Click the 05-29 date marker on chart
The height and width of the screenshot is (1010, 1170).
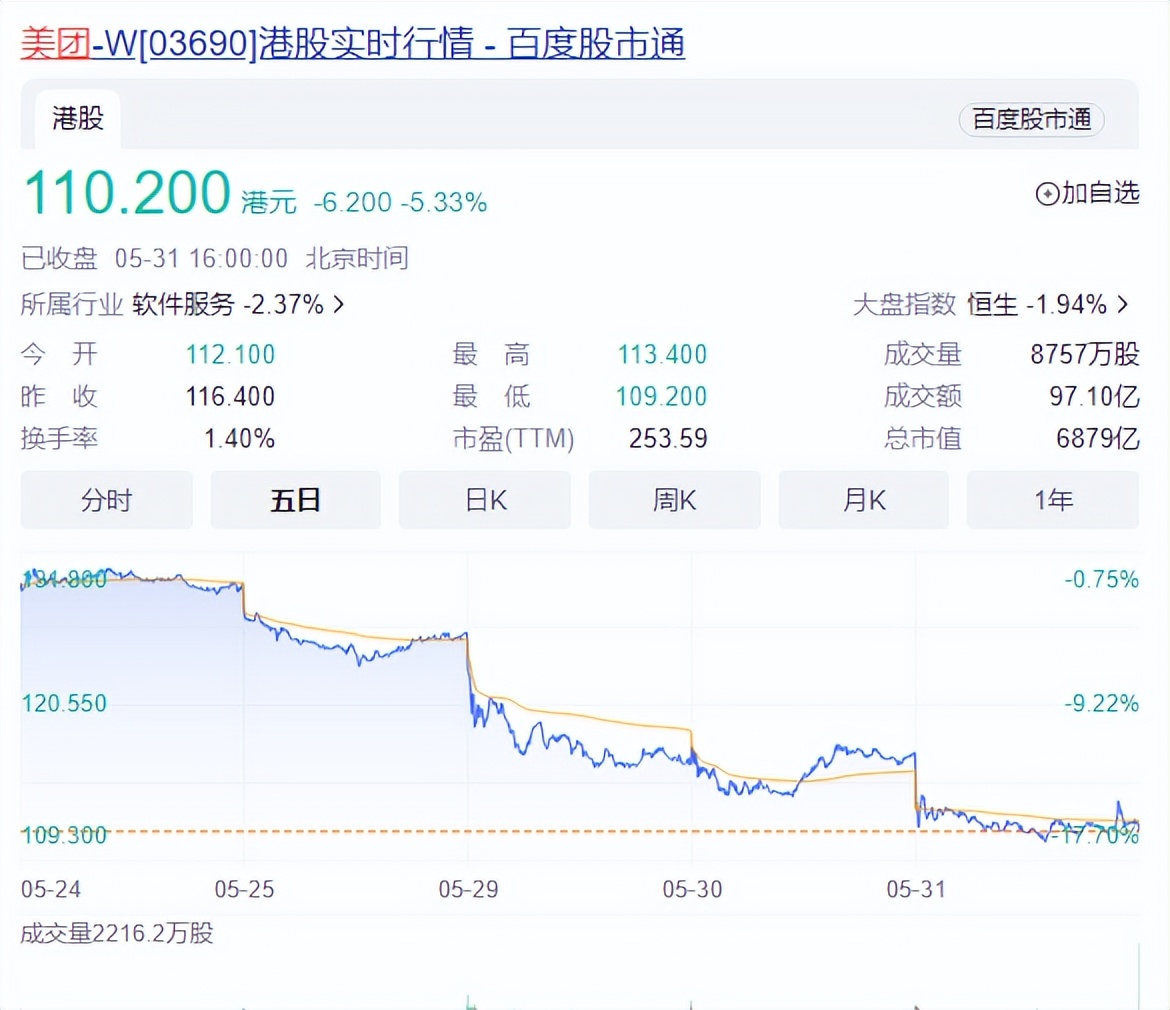click(468, 887)
